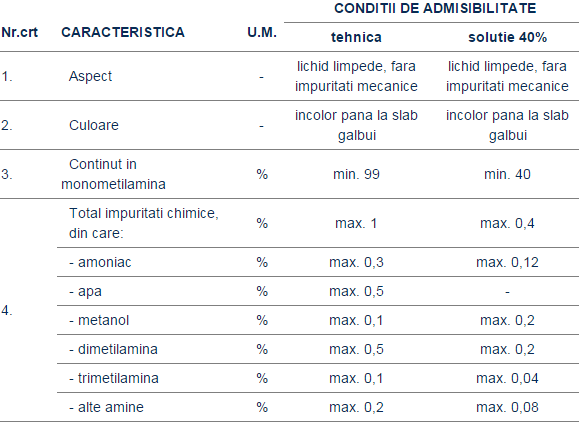
Task: Select Total impuritati chimice cell
Action: (x=144, y=223)
